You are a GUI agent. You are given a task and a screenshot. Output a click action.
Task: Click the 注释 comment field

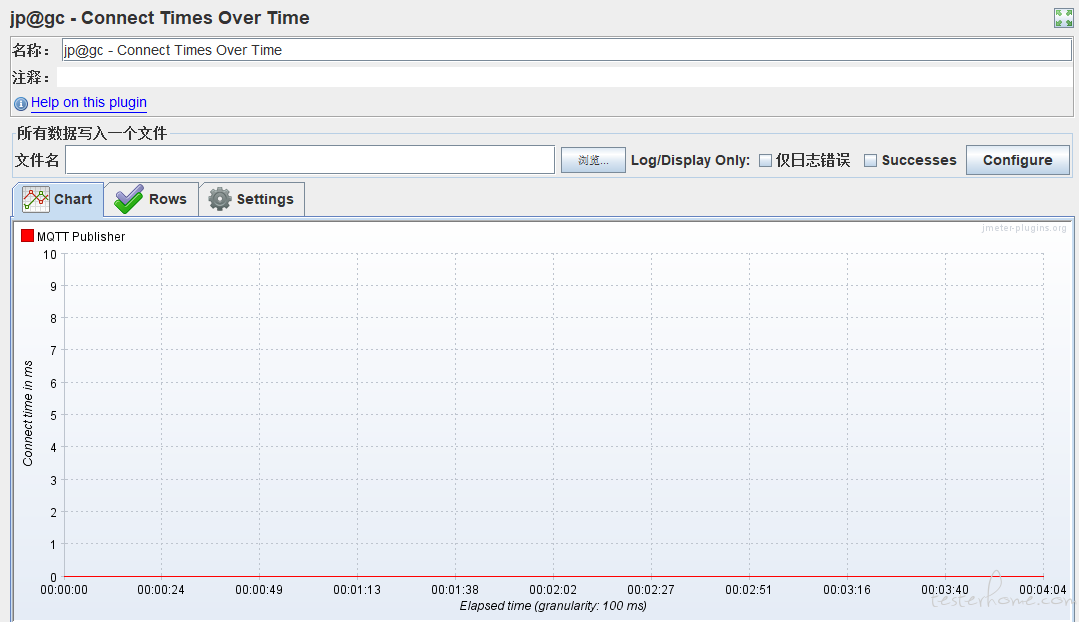[x=564, y=77]
